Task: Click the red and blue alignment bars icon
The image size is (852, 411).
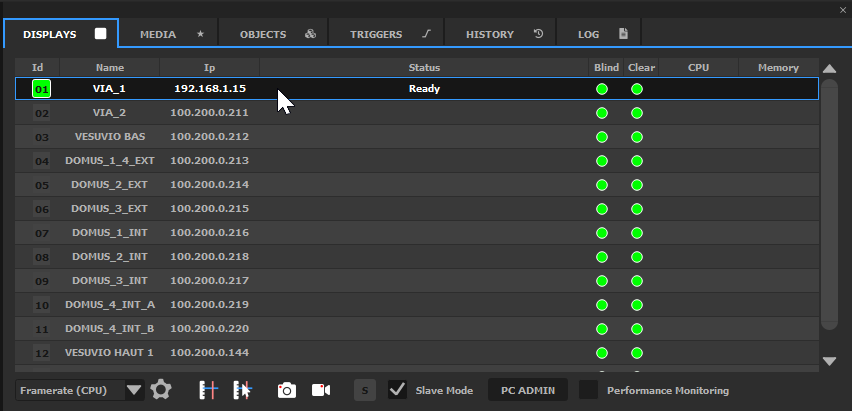Action: coord(208,390)
